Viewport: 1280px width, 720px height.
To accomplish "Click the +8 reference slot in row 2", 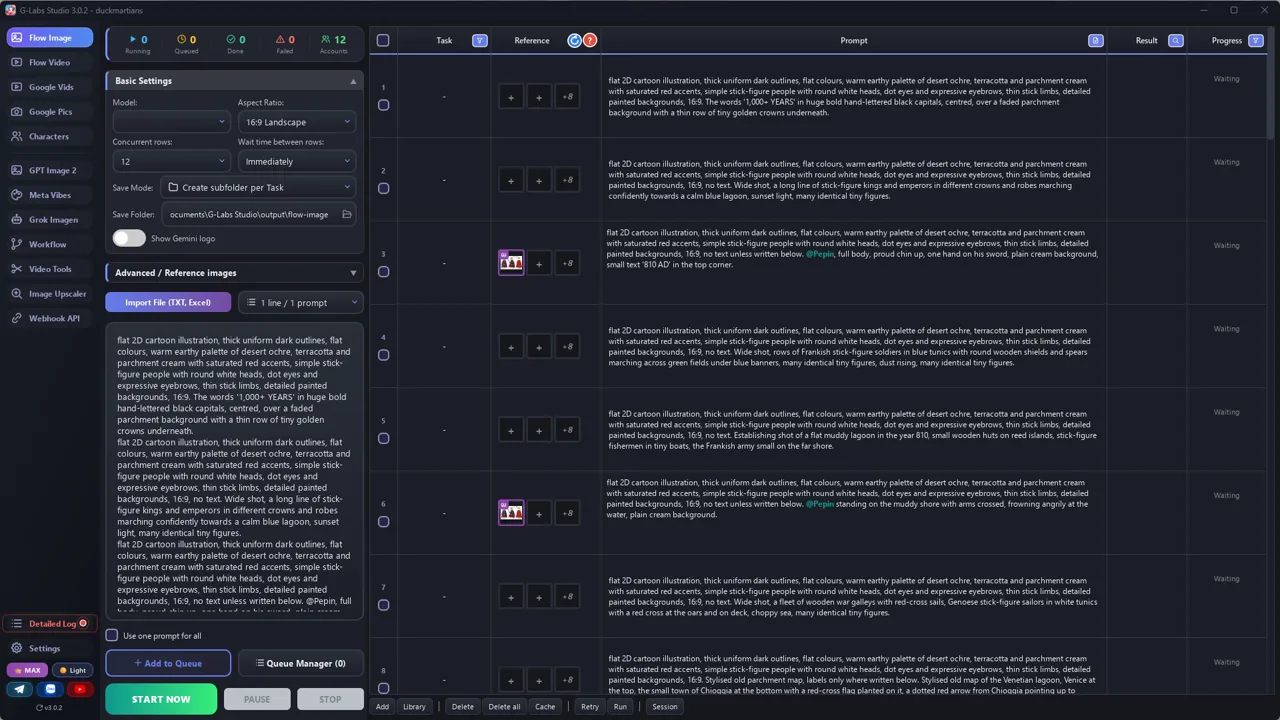I will [x=567, y=180].
